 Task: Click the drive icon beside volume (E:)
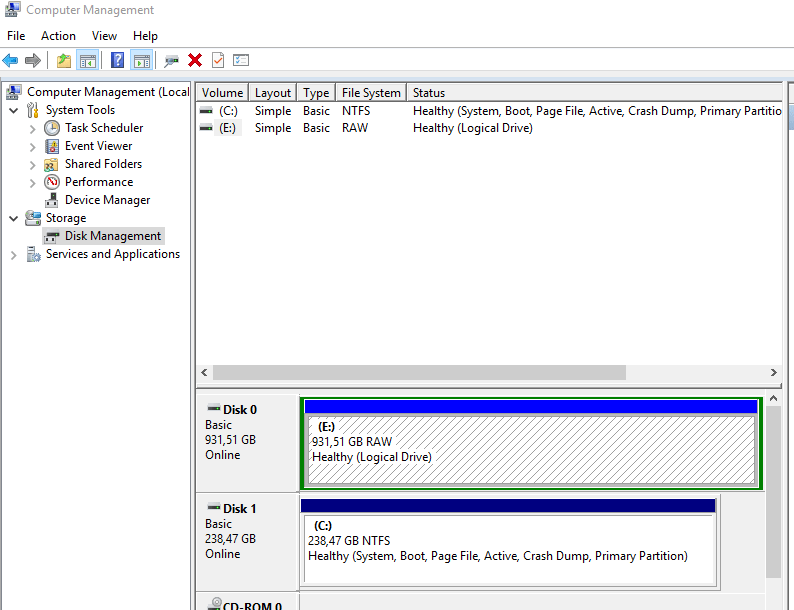click(x=206, y=128)
